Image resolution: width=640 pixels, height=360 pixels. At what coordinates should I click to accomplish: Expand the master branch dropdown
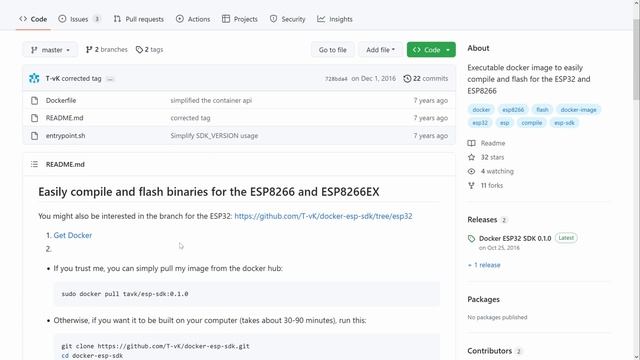pos(50,50)
